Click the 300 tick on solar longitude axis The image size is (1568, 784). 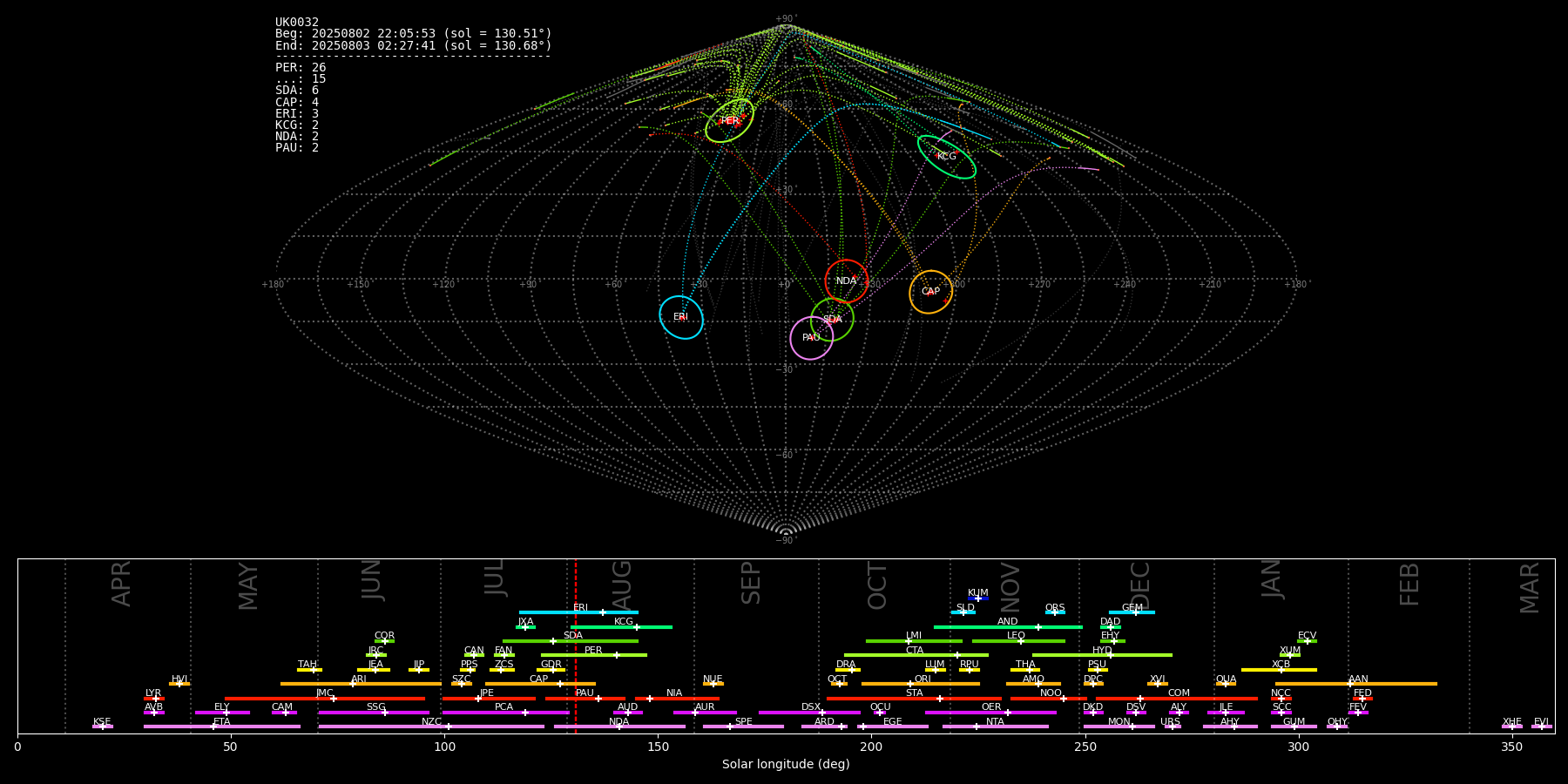coord(1298,747)
